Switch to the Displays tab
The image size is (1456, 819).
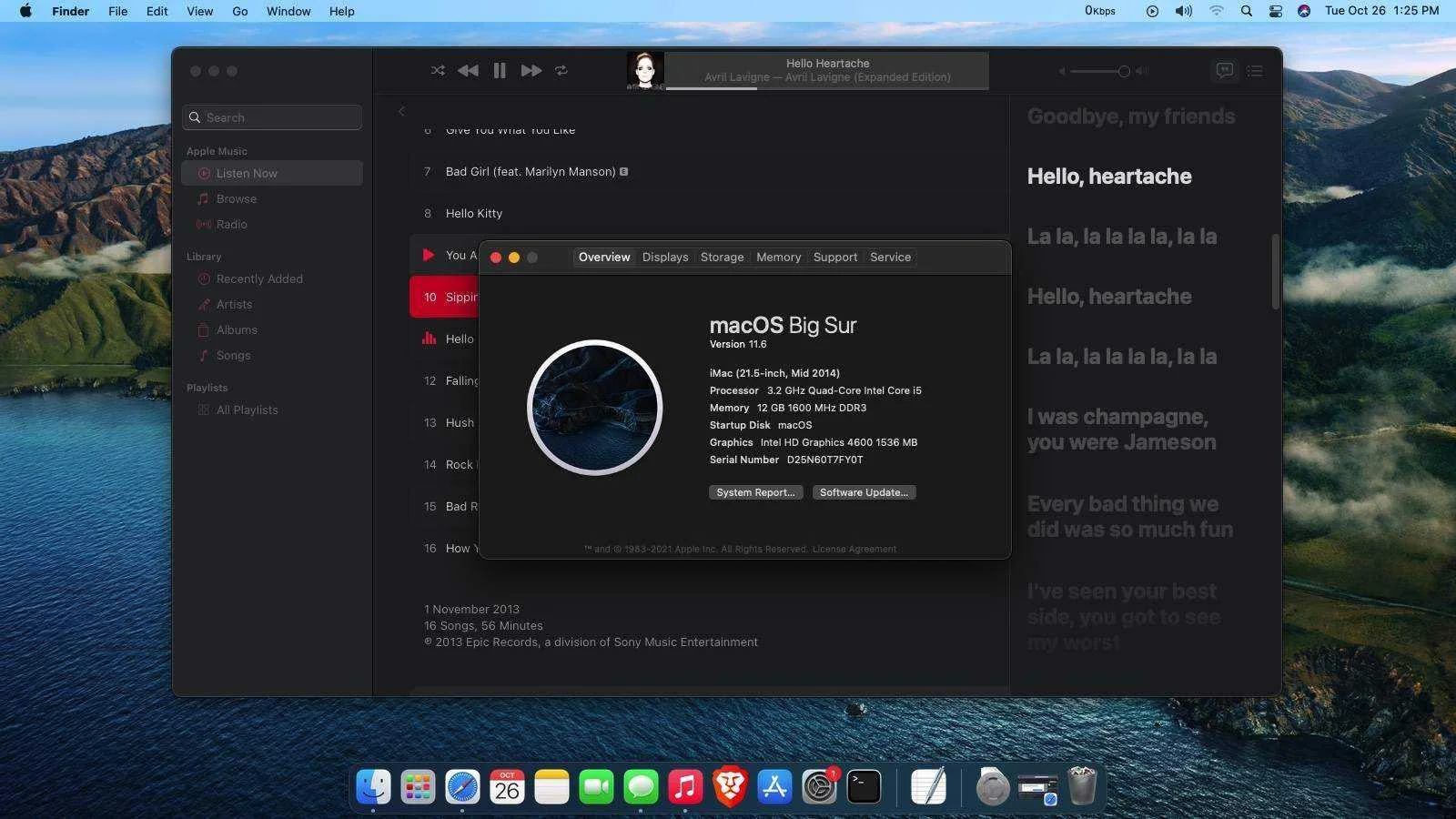(x=665, y=258)
